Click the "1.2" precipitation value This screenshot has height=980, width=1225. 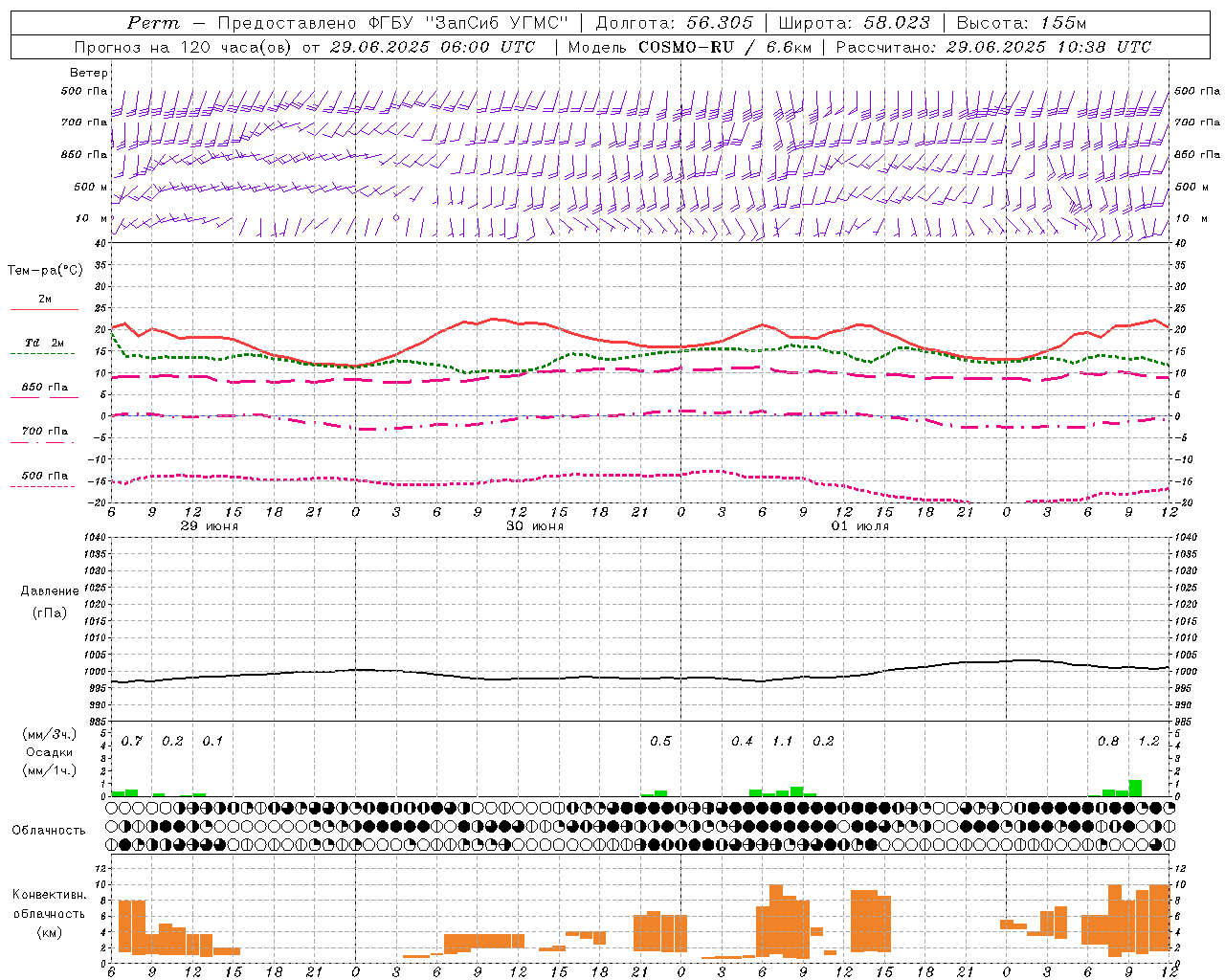[x=1148, y=742]
